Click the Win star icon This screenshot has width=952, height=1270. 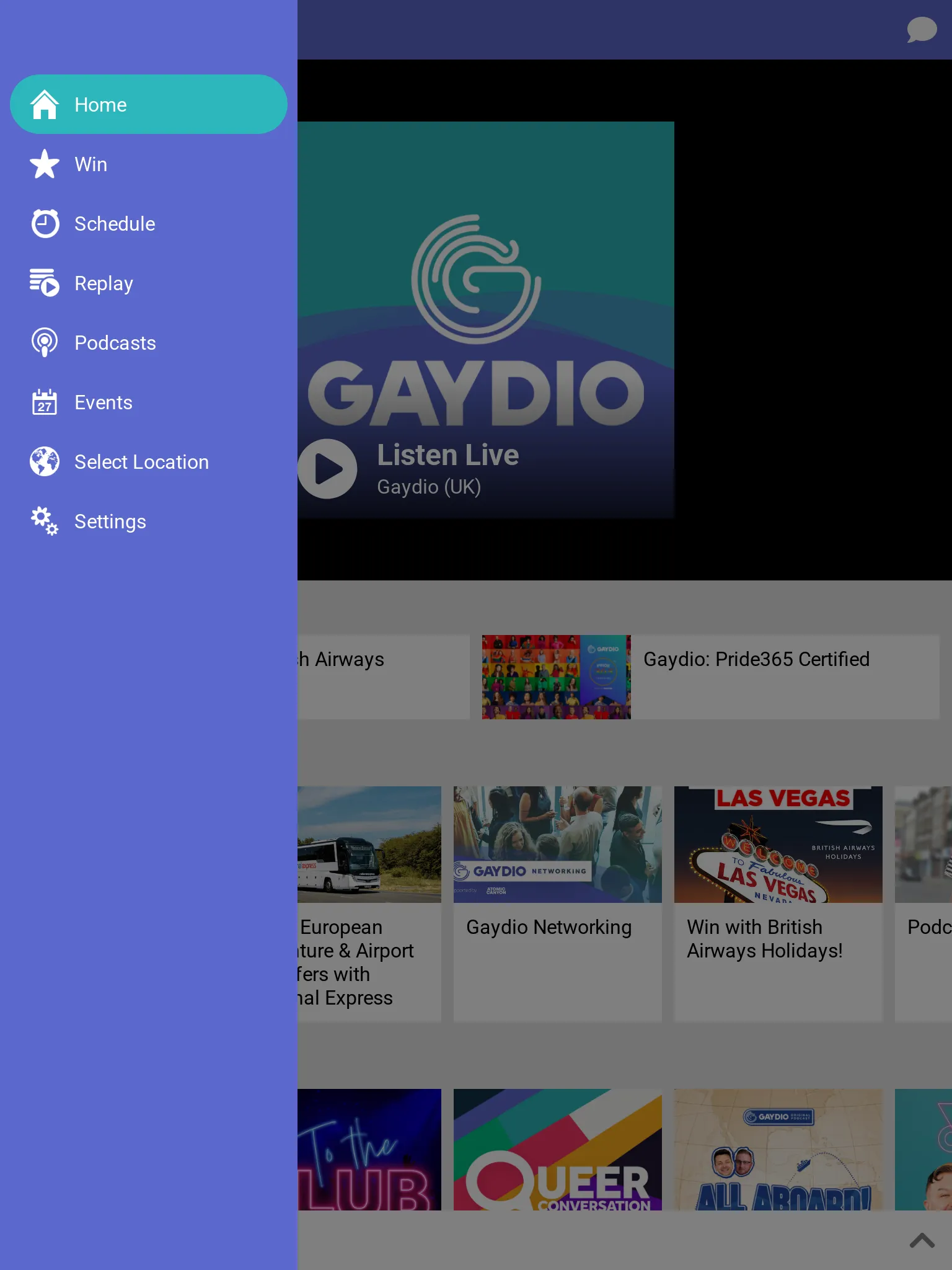(x=45, y=164)
